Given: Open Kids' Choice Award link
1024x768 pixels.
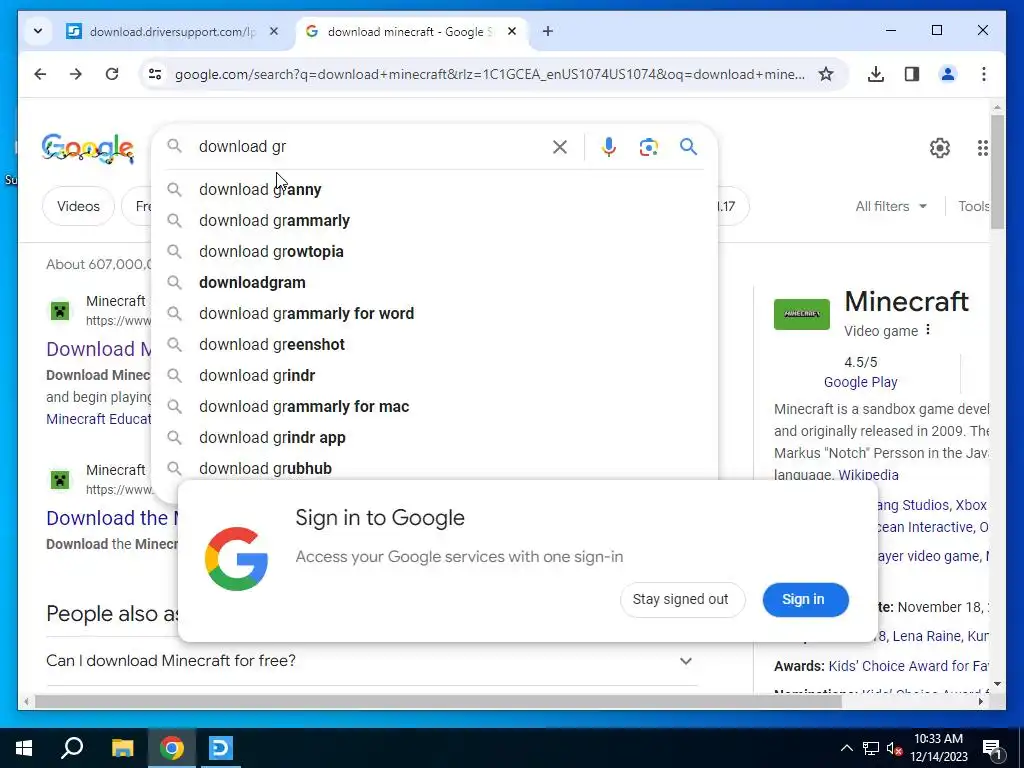Looking at the screenshot, I should pyautogui.click(x=908, y=666).
